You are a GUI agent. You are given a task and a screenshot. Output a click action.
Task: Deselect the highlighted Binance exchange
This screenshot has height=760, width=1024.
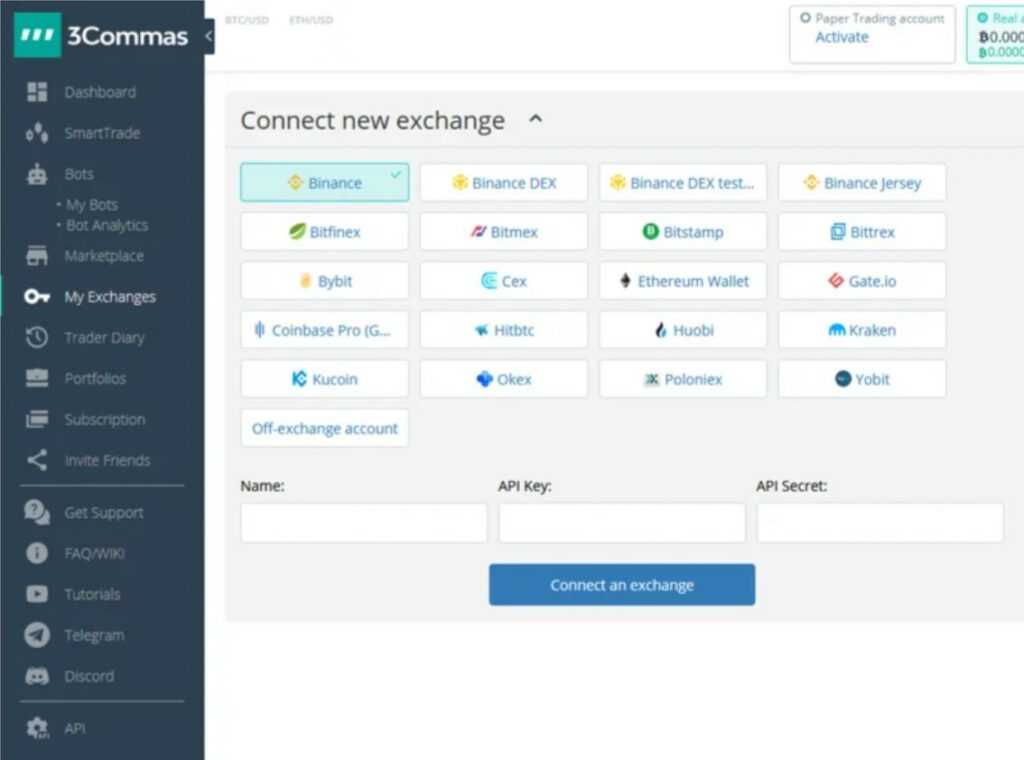click(x=324, y=182)
